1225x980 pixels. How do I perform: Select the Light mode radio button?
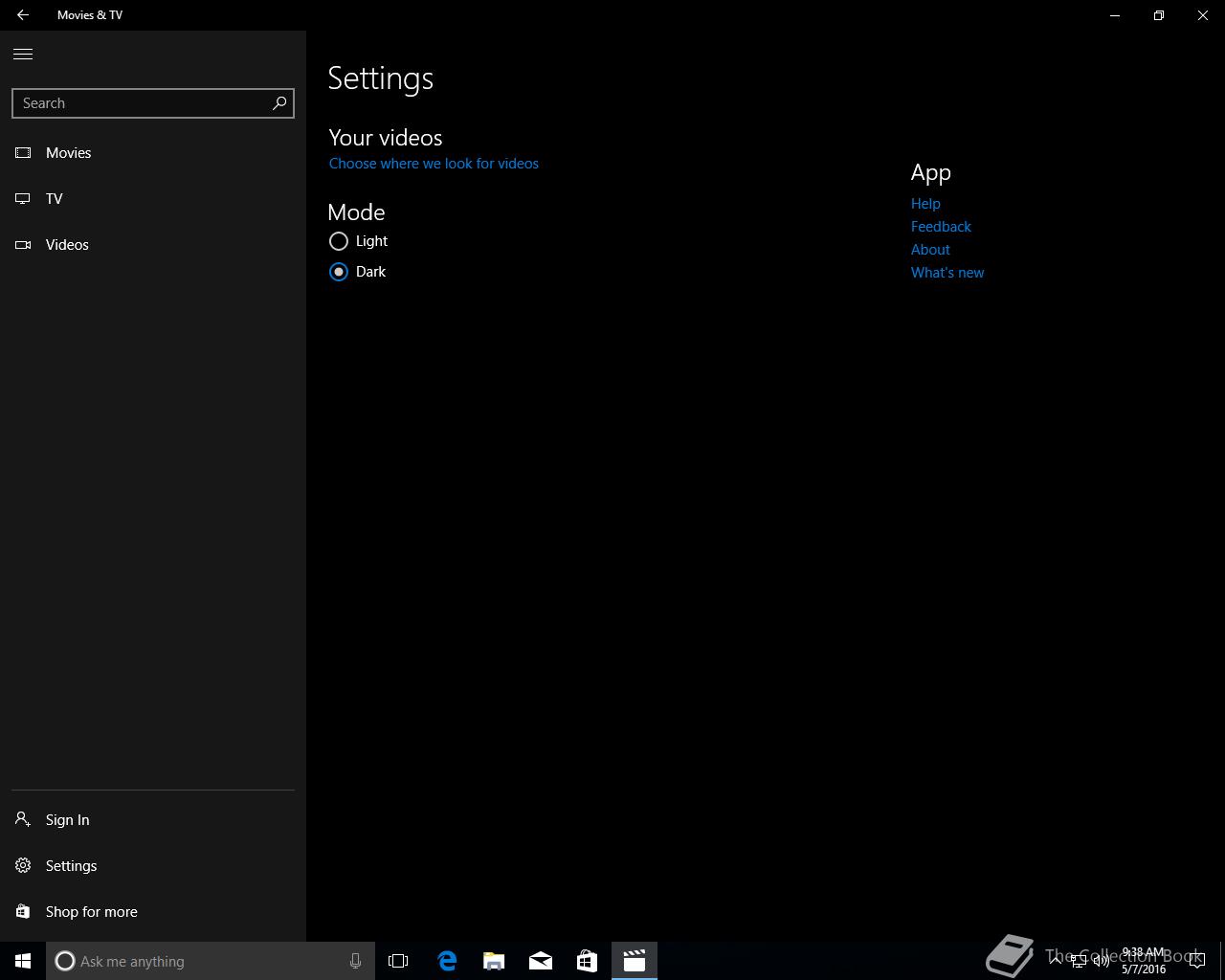pos(339,241)
